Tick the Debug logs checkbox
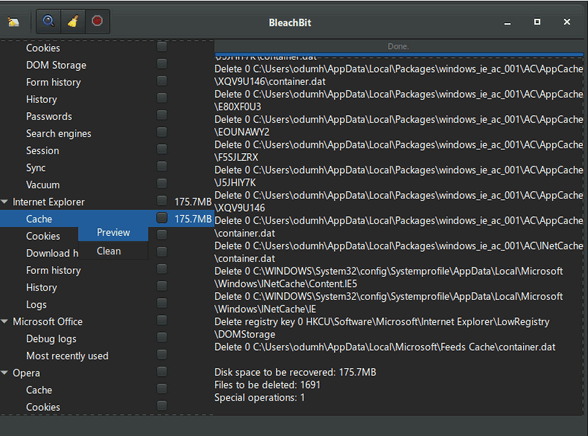This screenshot has width=588, height=436. [162, 338]
